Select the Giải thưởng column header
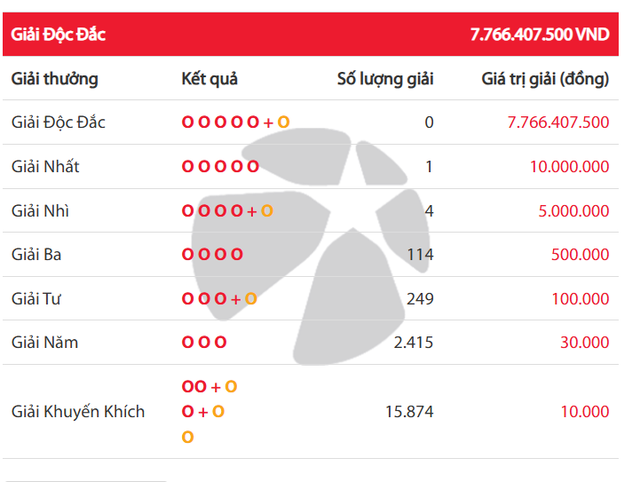This screenshot has height=482, width=640. (54, 79)
